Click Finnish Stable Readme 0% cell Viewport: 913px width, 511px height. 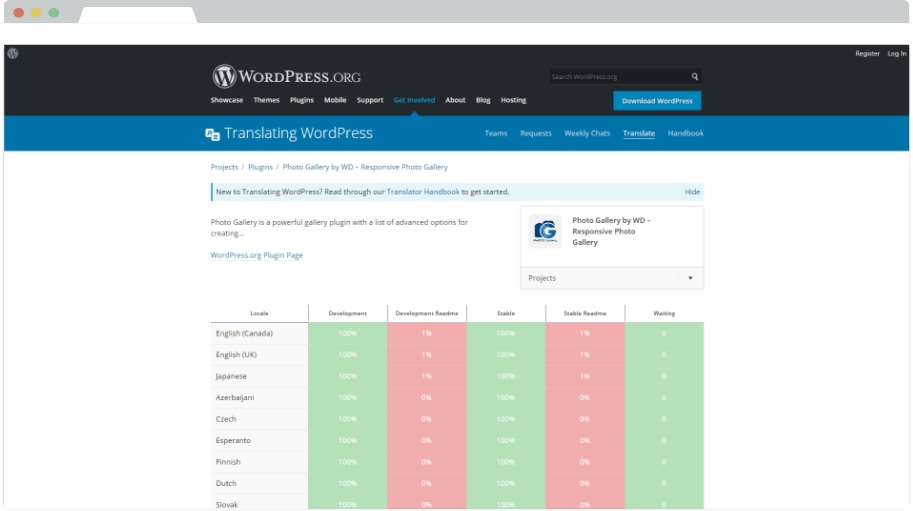pyautogui.click(x=585, y=462)
